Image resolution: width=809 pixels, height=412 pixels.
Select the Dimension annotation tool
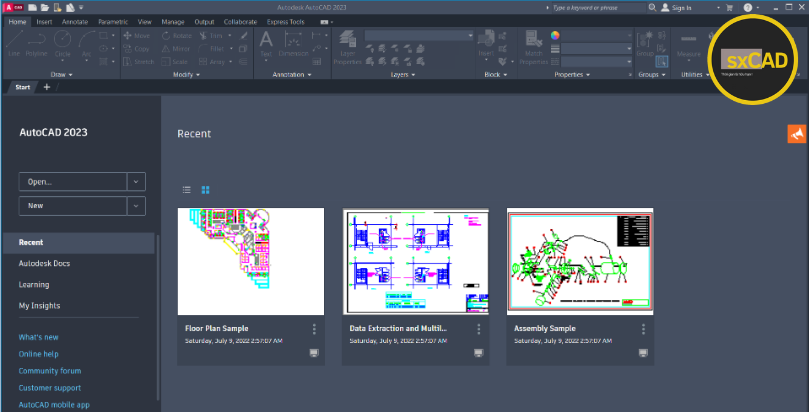[293, 43]
